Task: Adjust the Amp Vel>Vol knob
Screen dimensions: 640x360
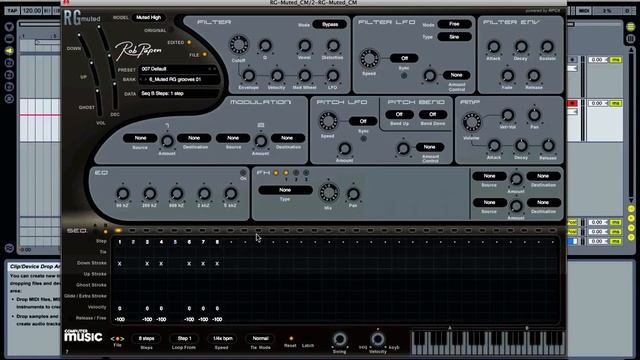Action: pyautogui.click(x=508, y=116)
